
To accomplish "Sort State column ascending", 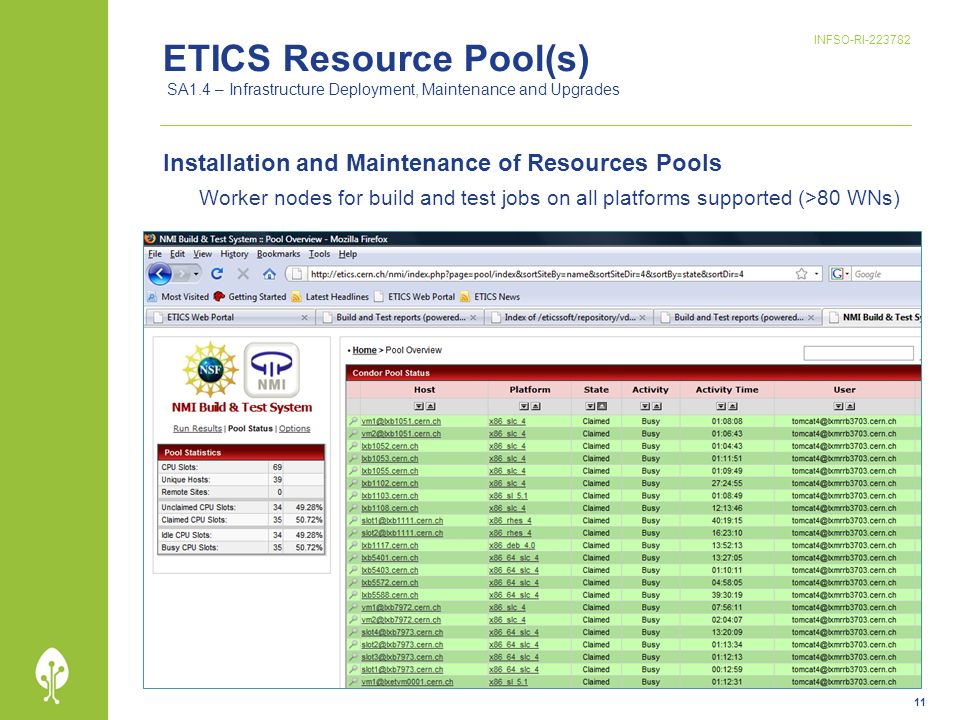I will [602, 407].
